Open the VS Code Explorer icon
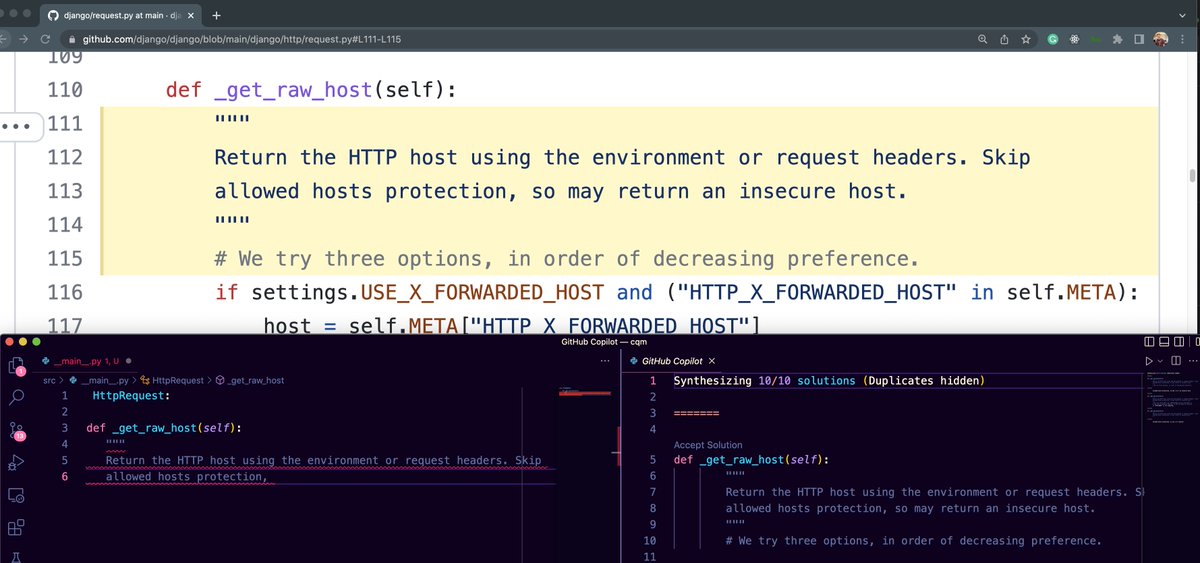The height and width of the screenshot is (563, 1200). 17,365
